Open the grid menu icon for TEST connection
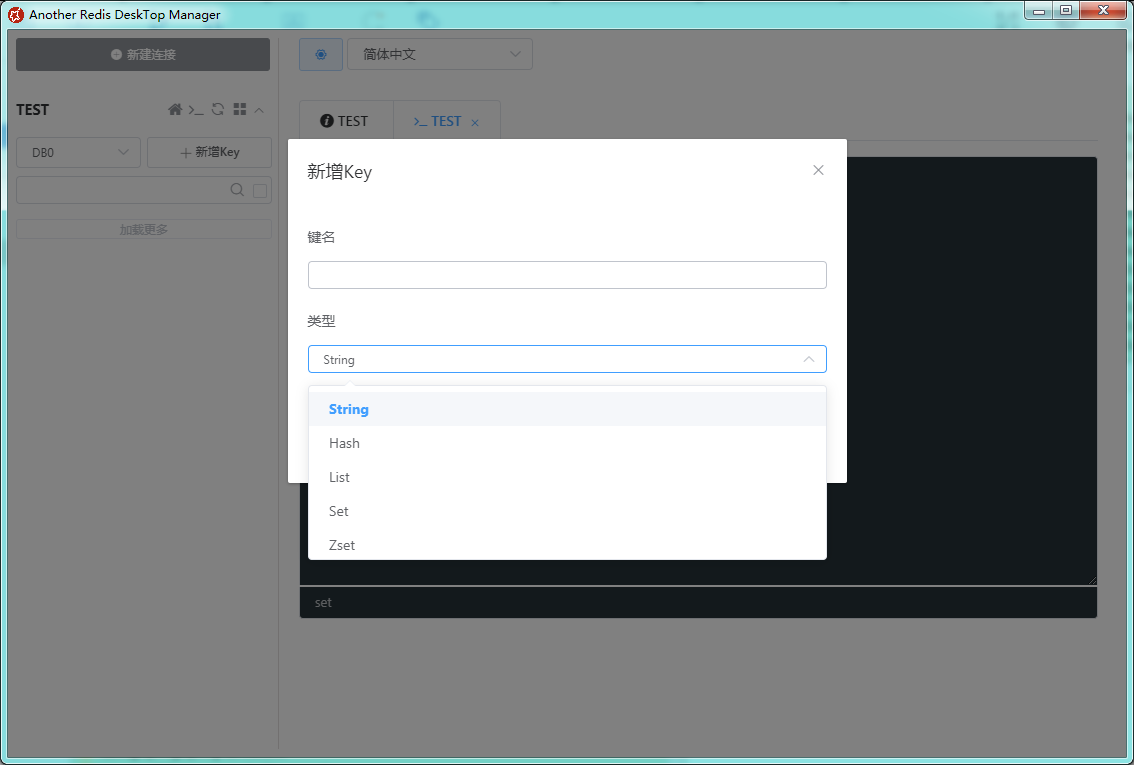This screenshot has width=1134, height=765. click(239, 109)
